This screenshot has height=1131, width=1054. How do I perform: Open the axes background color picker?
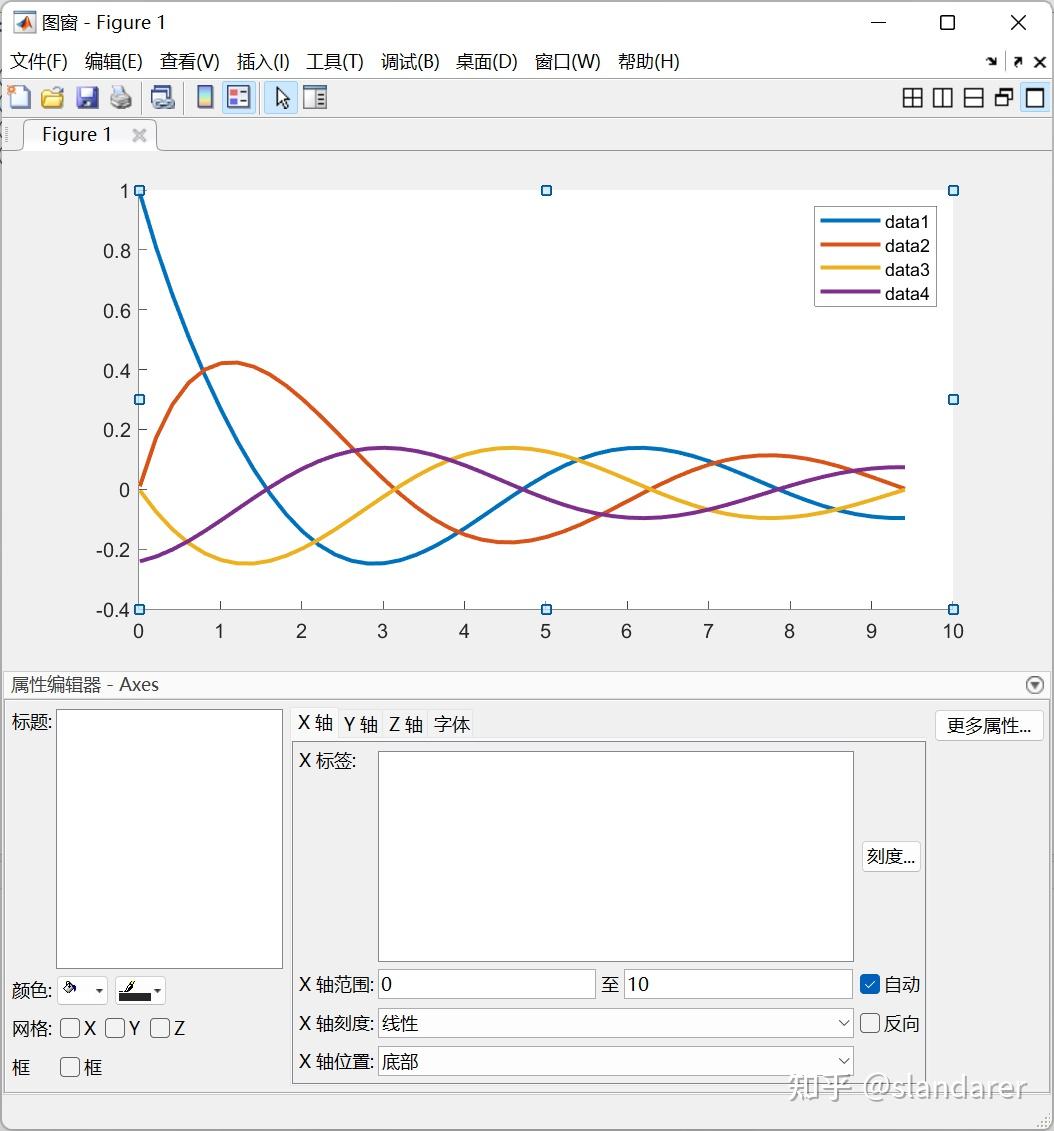(82, 990)
